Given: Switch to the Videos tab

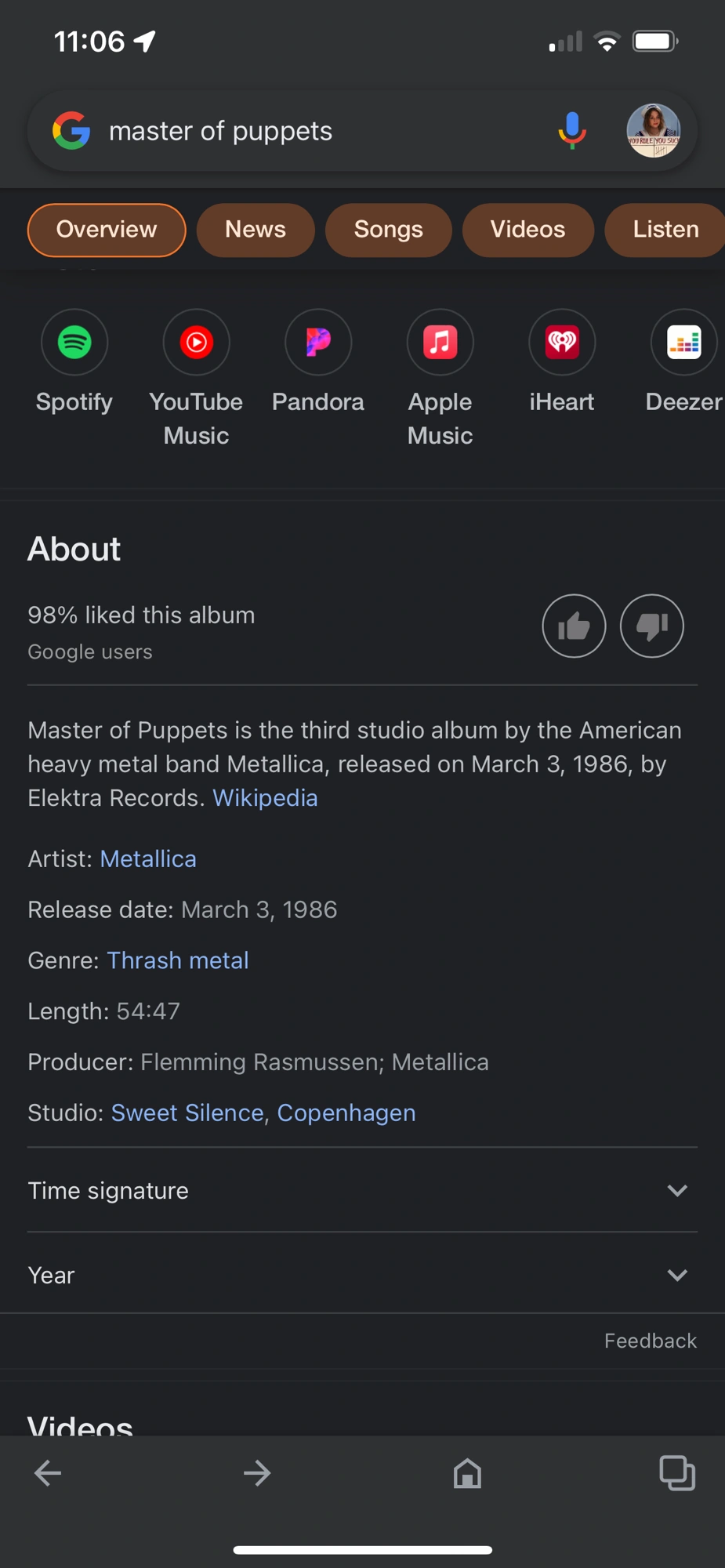Looking at the screenshot, I should 527,230.
